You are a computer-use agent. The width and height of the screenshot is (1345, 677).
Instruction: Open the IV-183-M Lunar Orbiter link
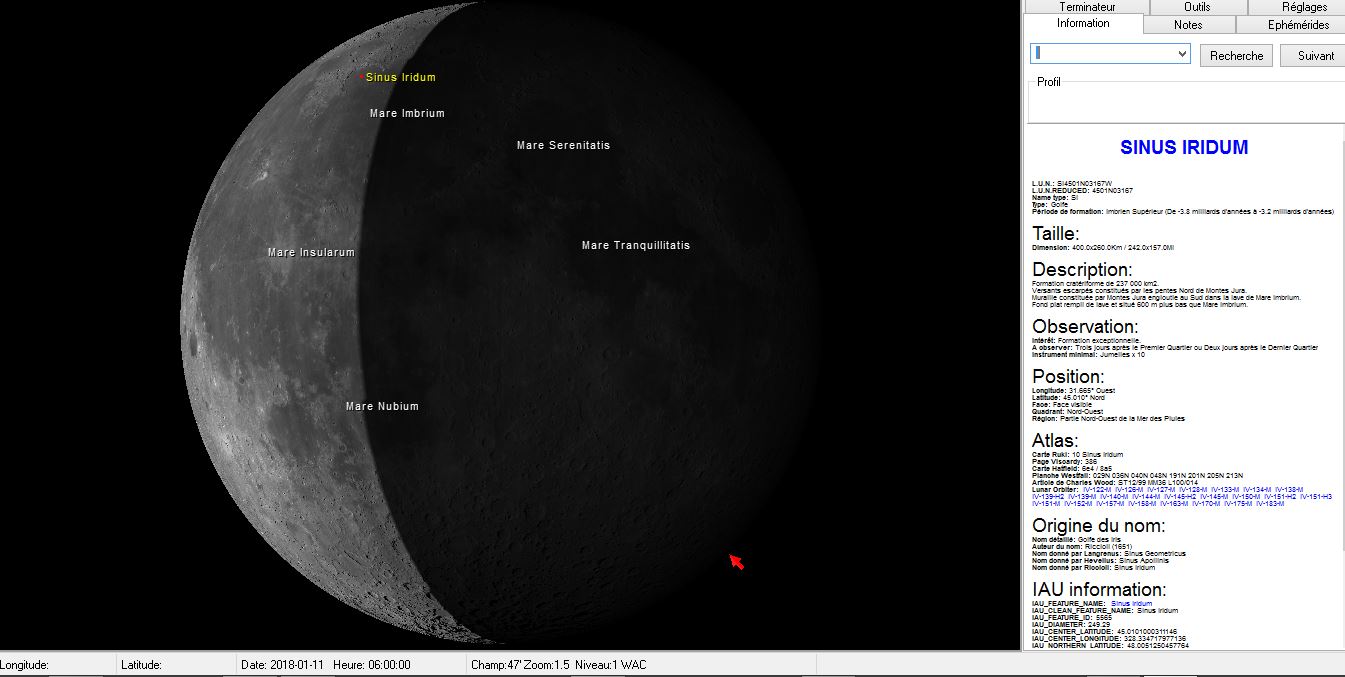1270,504
